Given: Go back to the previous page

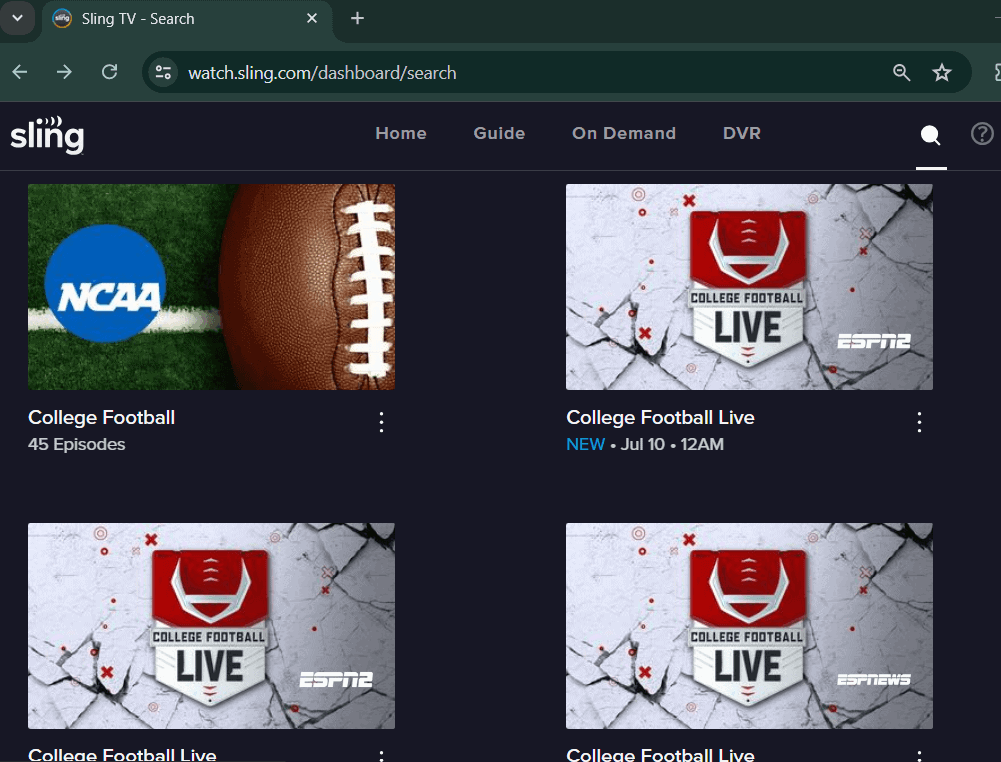Looking at the screenshot, I should click(x=20, y=72).
